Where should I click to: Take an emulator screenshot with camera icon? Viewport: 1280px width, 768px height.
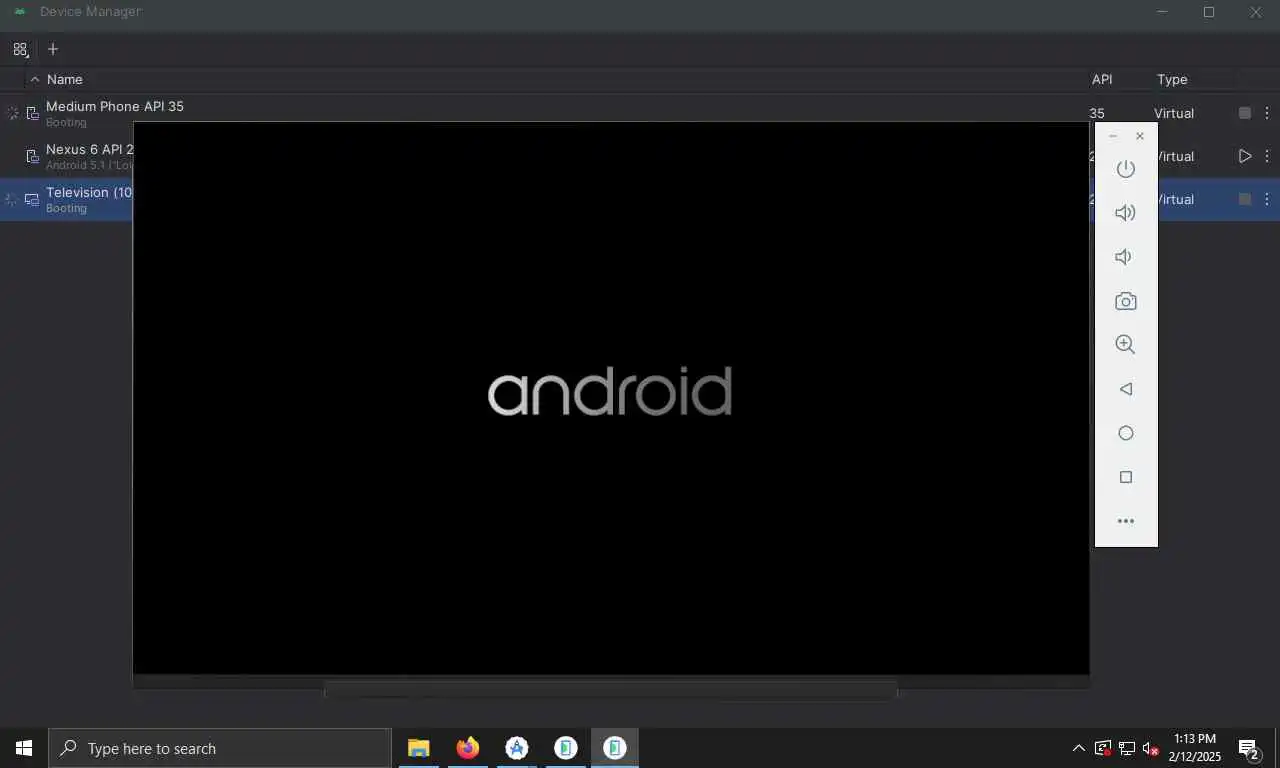1126,301
